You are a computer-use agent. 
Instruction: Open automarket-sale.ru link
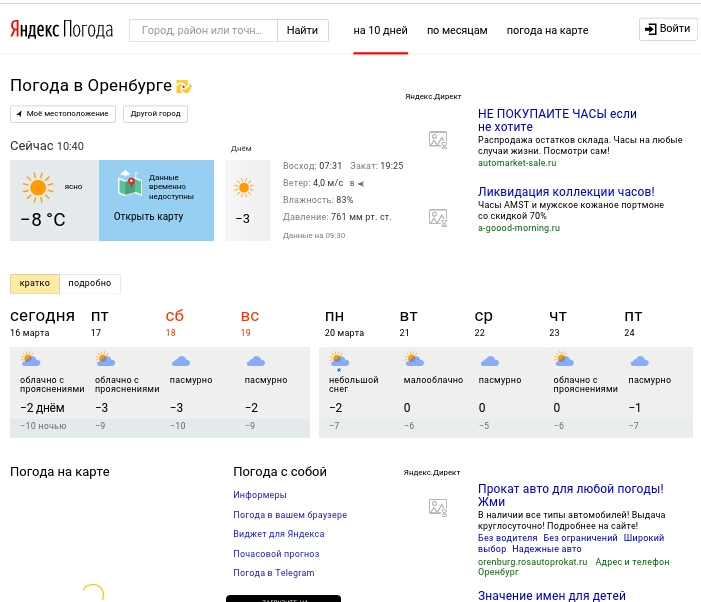(x=517, y=163)
